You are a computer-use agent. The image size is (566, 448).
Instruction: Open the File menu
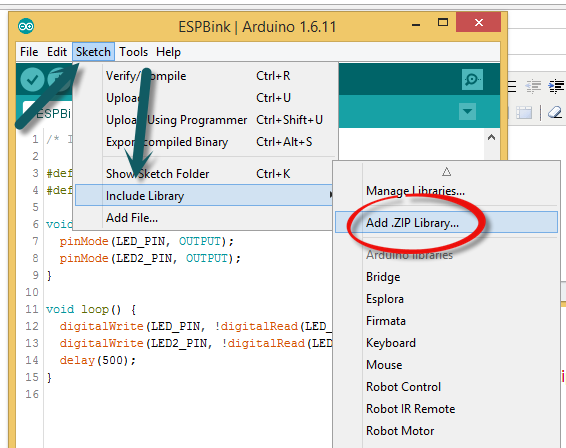pos(29,52)
